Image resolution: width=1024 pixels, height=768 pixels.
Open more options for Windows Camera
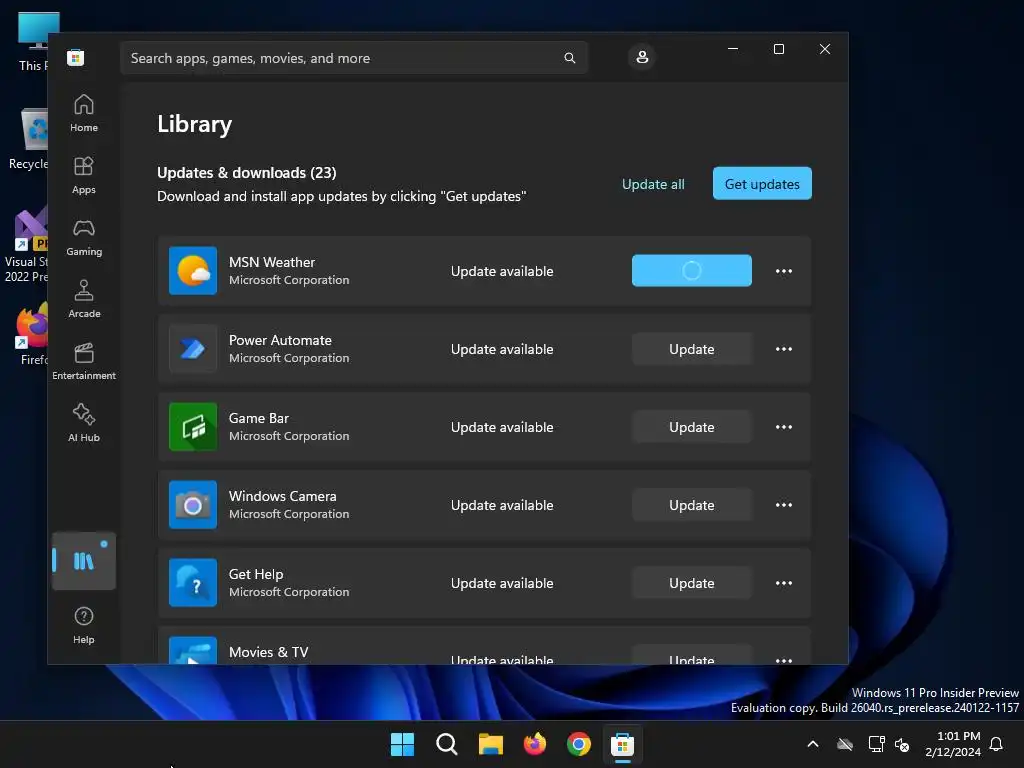click(784, 505)
